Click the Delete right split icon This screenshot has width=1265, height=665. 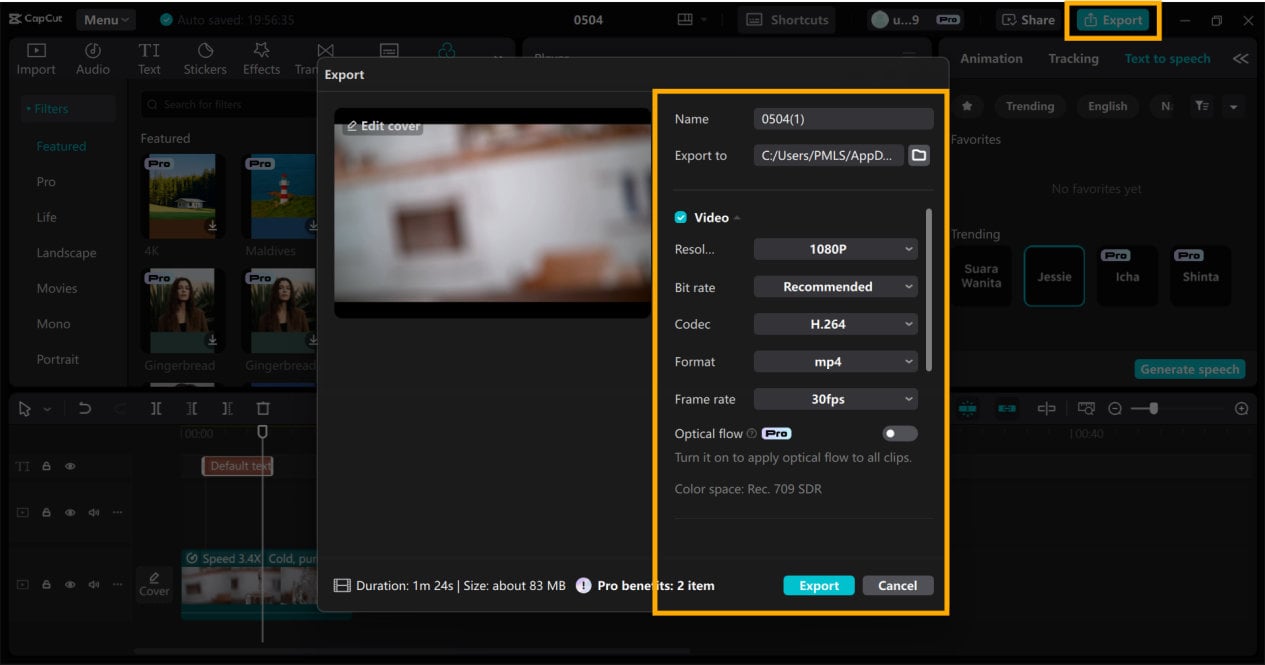tap(228, 408)
